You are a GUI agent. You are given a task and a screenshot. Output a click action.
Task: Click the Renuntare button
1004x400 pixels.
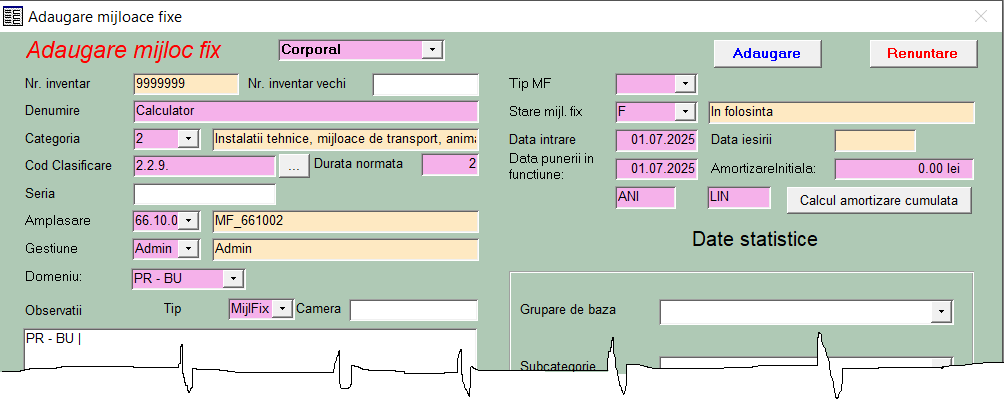point(922,53)
